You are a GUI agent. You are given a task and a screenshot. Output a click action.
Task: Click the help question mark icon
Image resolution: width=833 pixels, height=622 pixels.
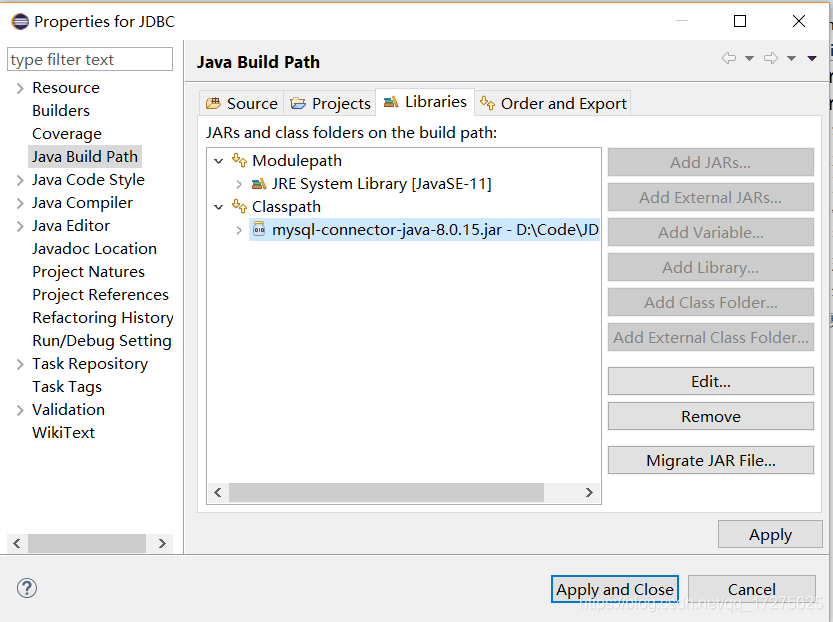[27, 588]
